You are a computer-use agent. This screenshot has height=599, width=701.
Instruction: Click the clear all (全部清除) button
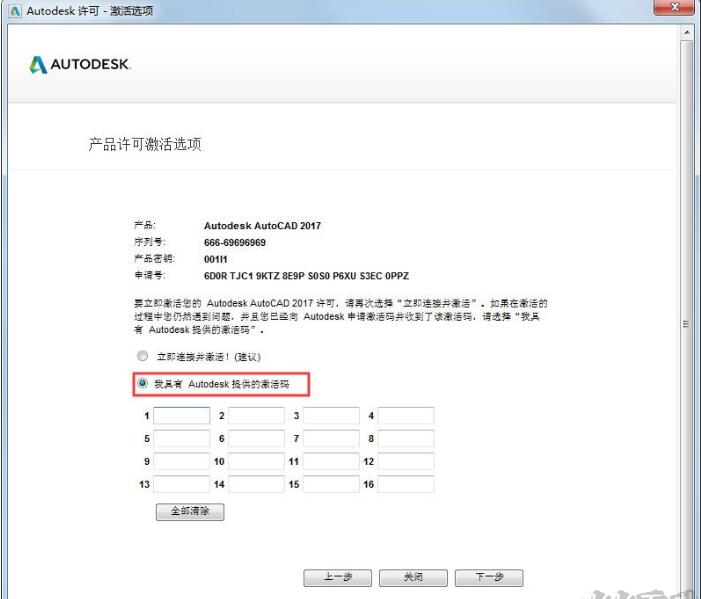[x=190, y=511]
